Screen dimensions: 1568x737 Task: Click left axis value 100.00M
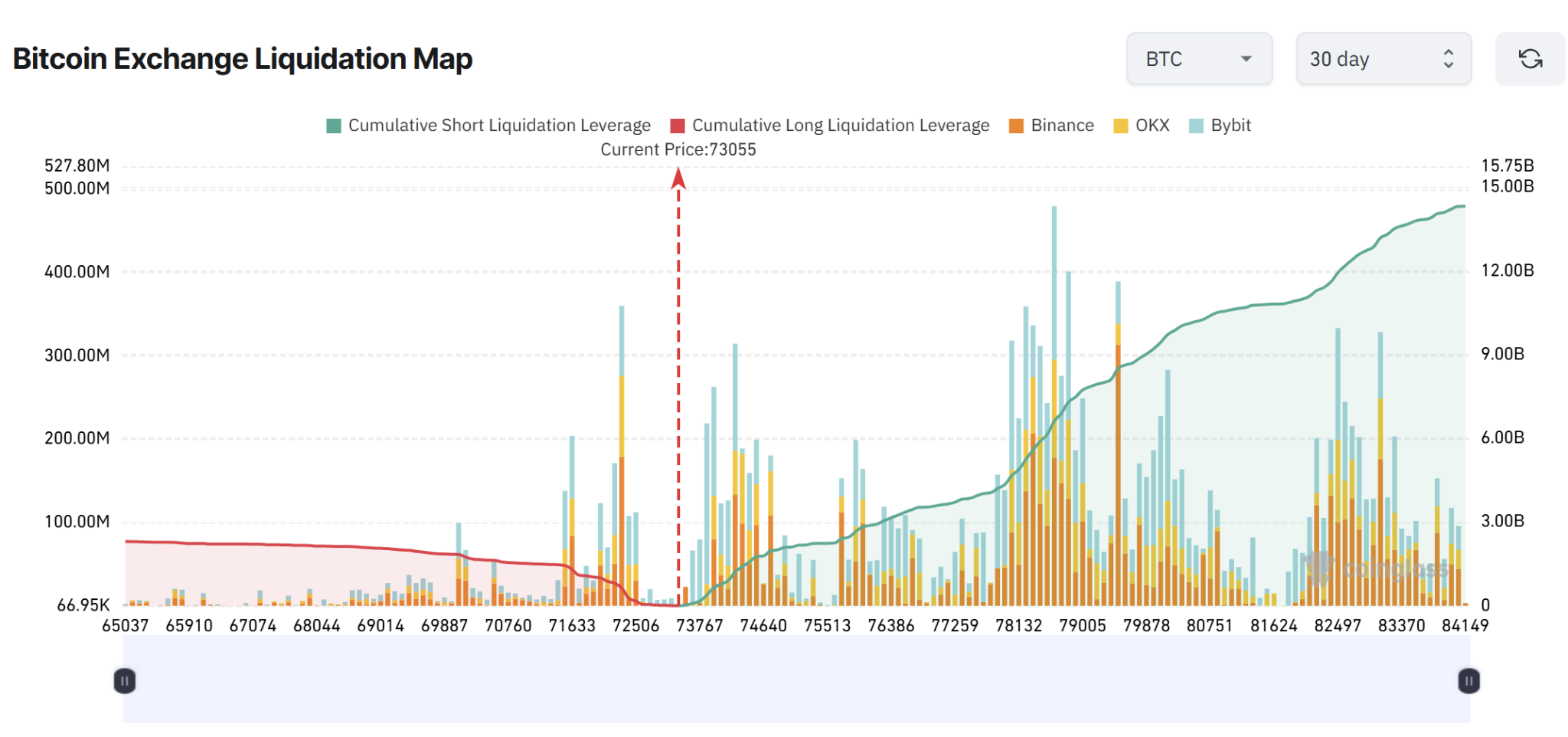[x=77, y=521]
